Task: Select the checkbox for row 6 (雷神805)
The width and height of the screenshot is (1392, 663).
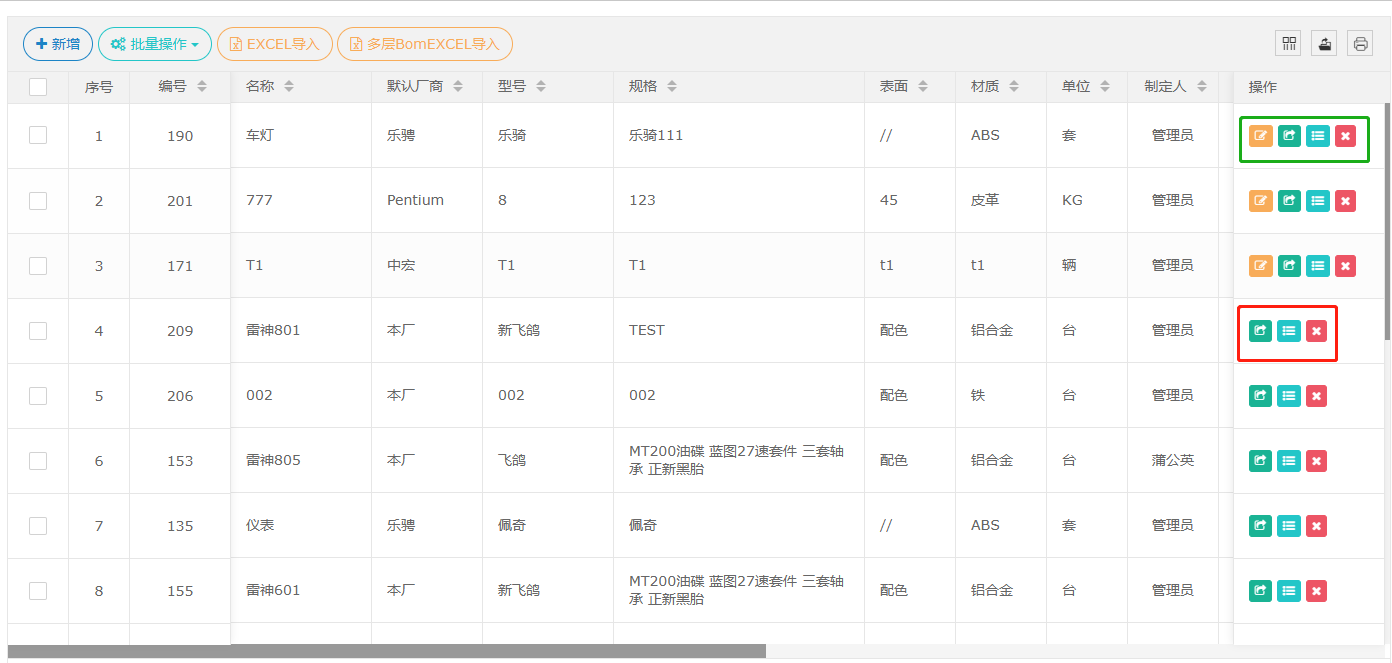Action: point(38,460)
